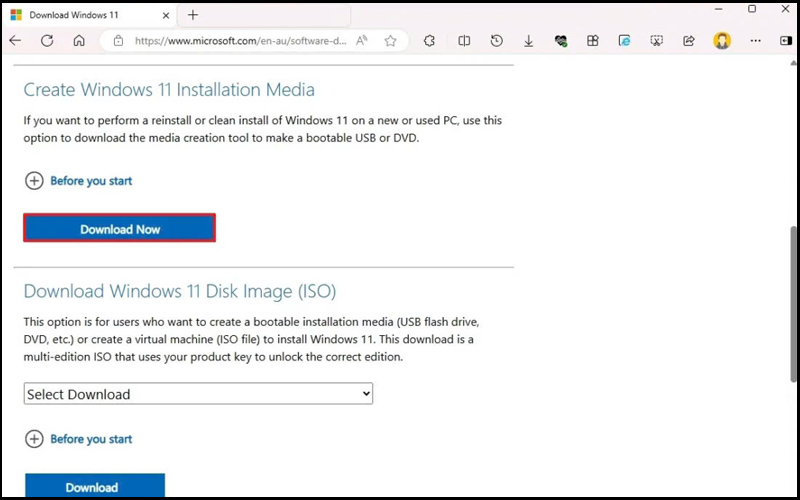
Task: Maximize the browser window
Action: pyautogui.click(x=752, y=9)
